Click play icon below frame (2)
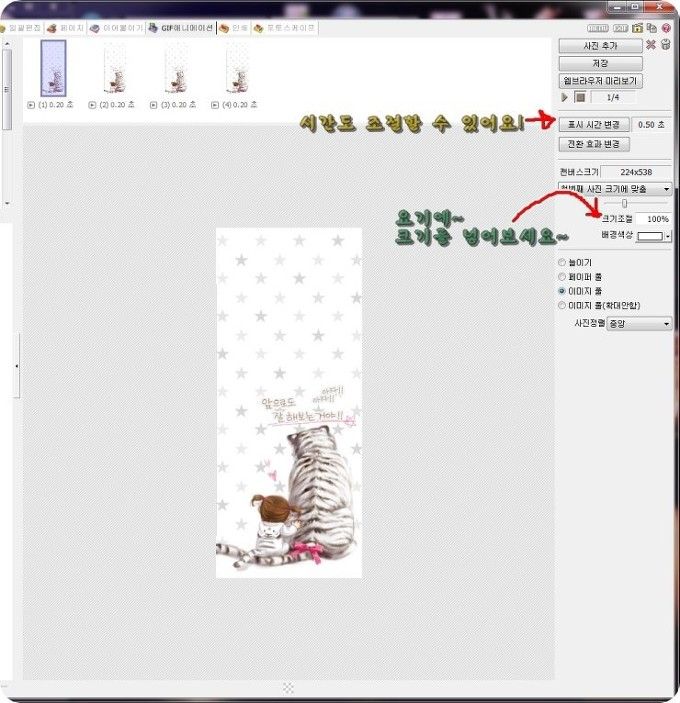 coord(92,105)
